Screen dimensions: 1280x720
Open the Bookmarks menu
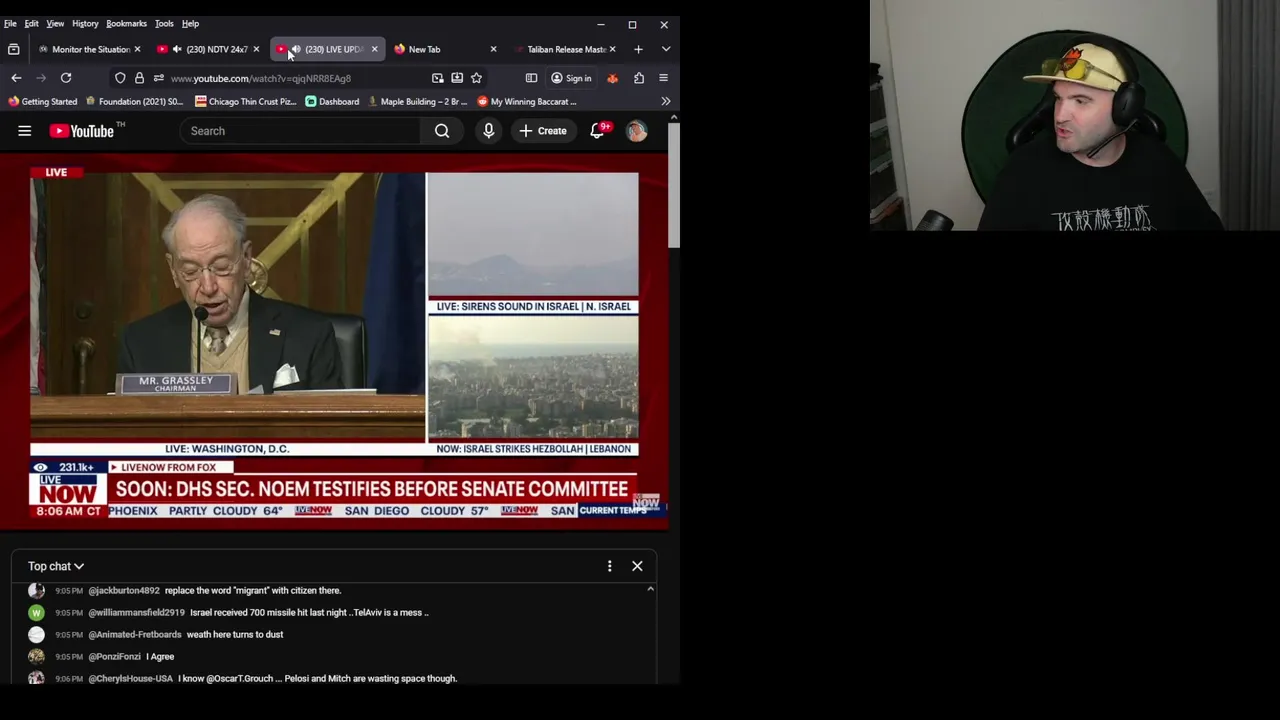click(126, 23)
